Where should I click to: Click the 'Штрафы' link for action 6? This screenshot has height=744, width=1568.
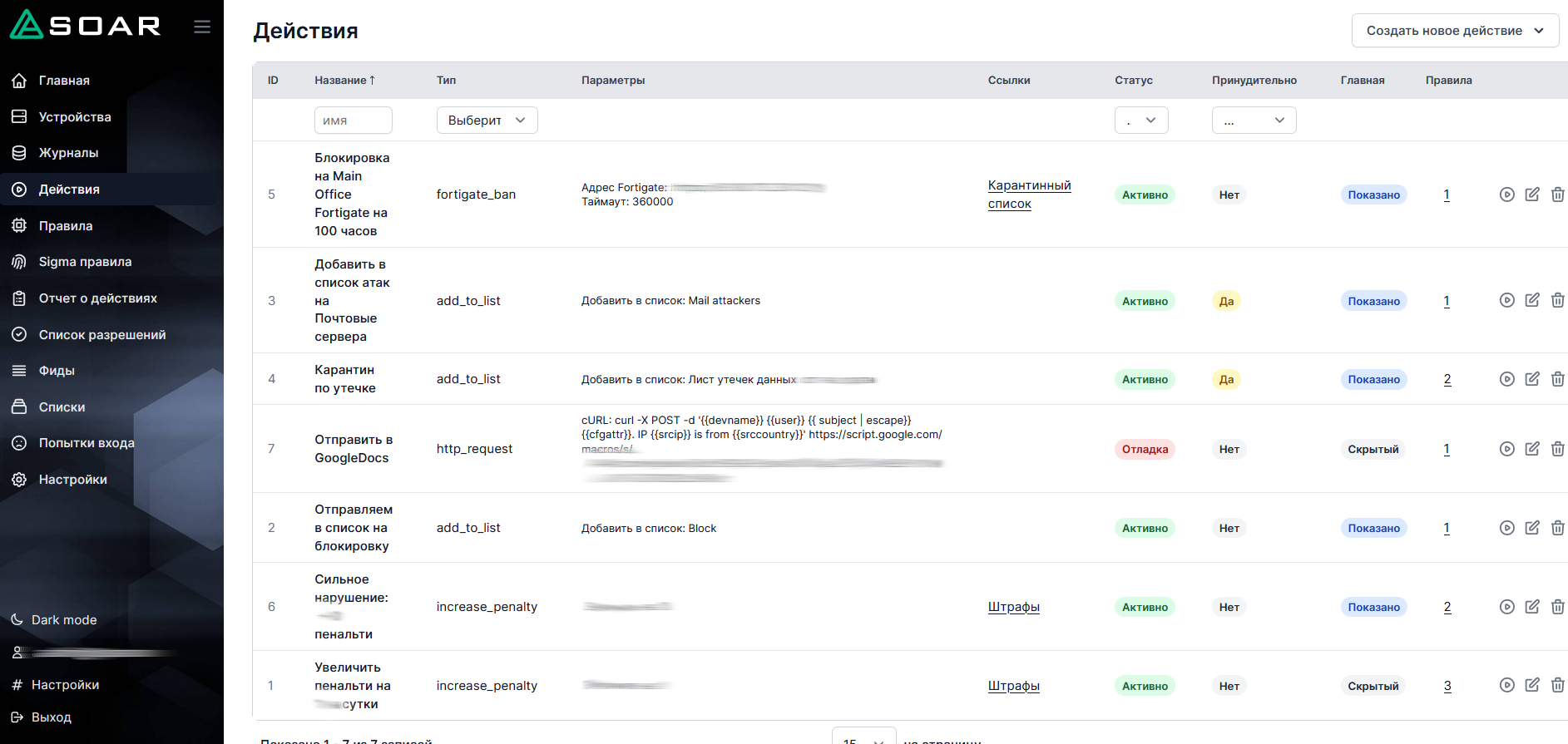1013,607
